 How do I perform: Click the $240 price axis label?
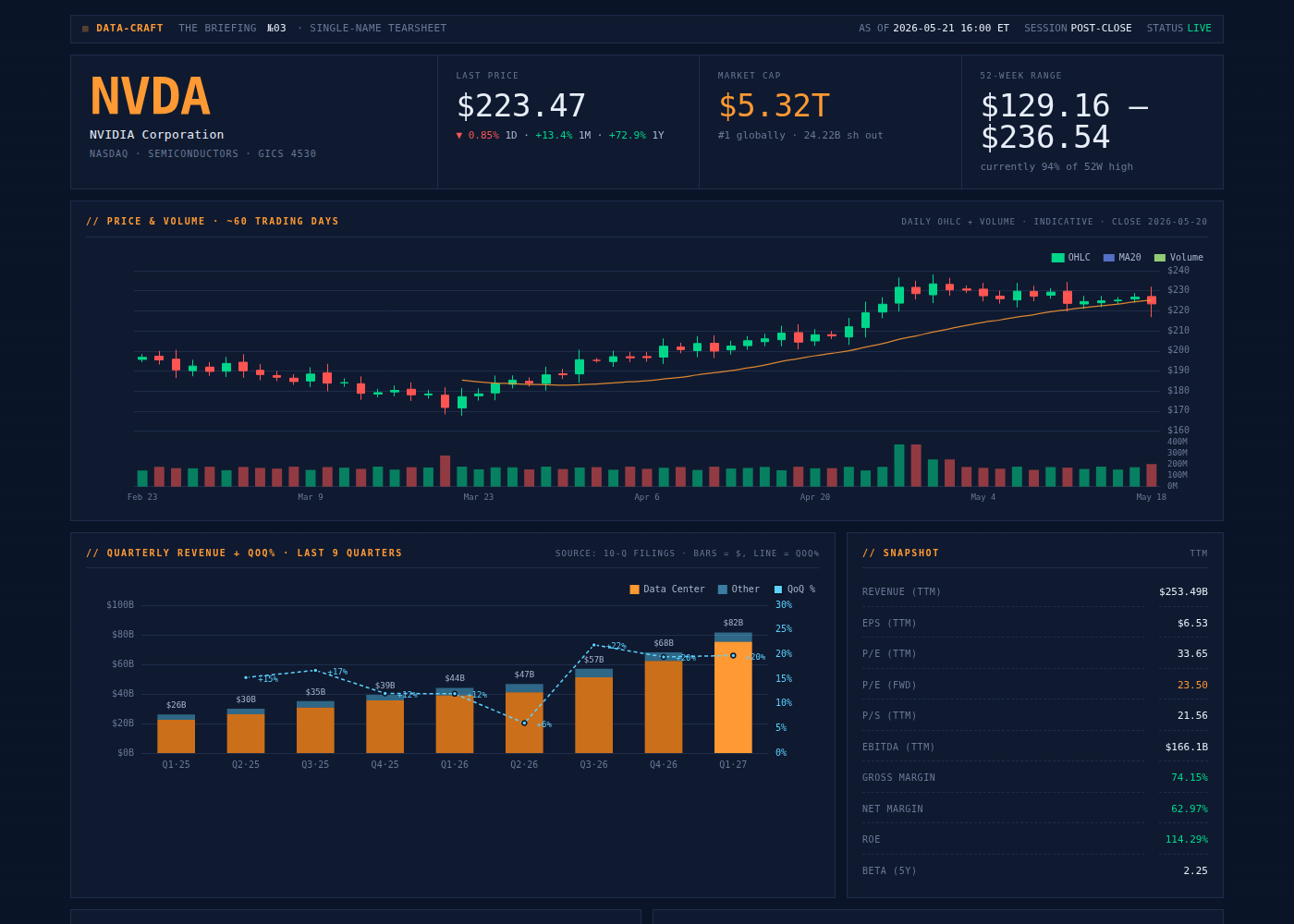pyautogui.click(x=1178, y=271)
